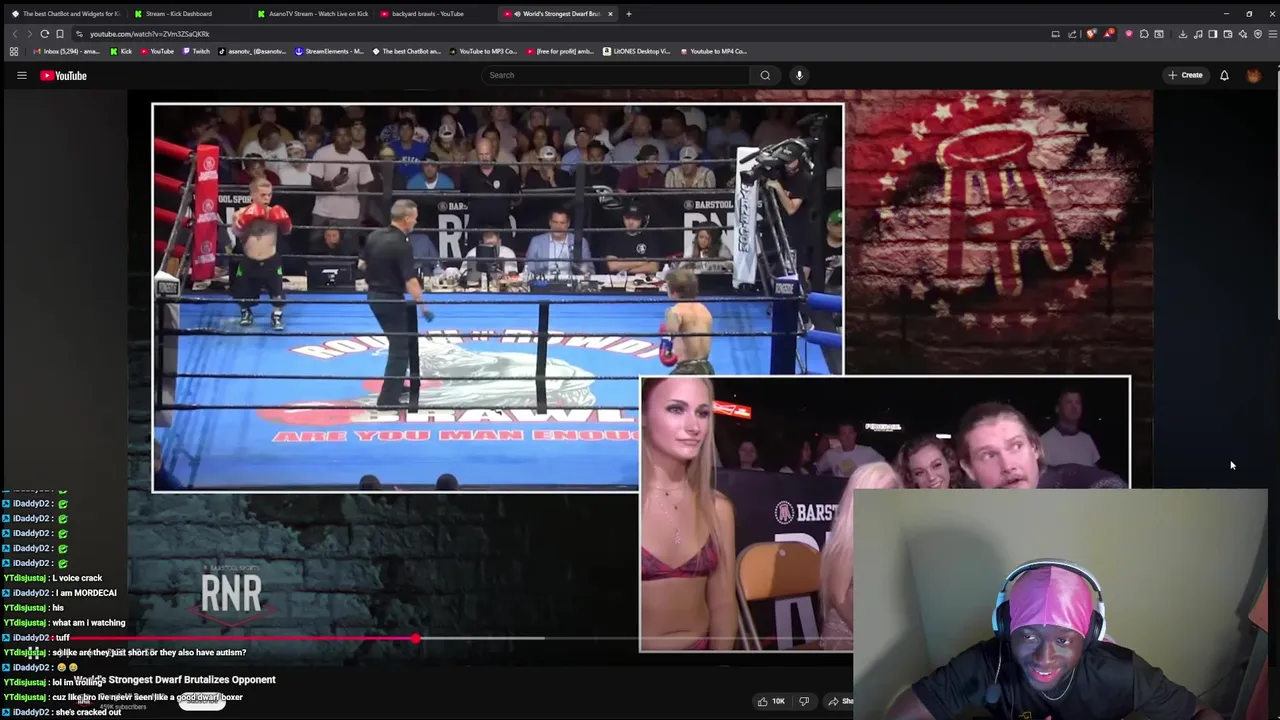Open the bookmarks apps grid icon
Screen dimensions: 1280x720
(14, 51)
